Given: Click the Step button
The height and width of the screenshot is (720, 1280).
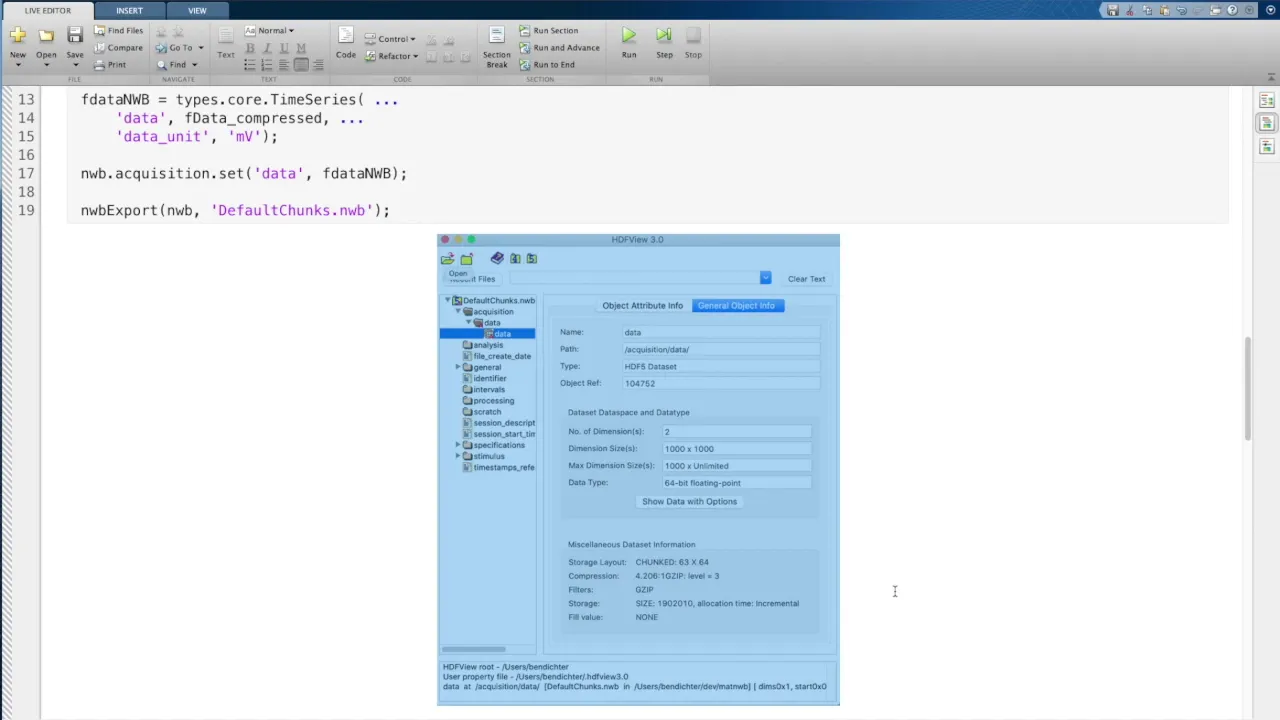Looking at the screenshot, I should pyautogui.click(x=664, y=42).
